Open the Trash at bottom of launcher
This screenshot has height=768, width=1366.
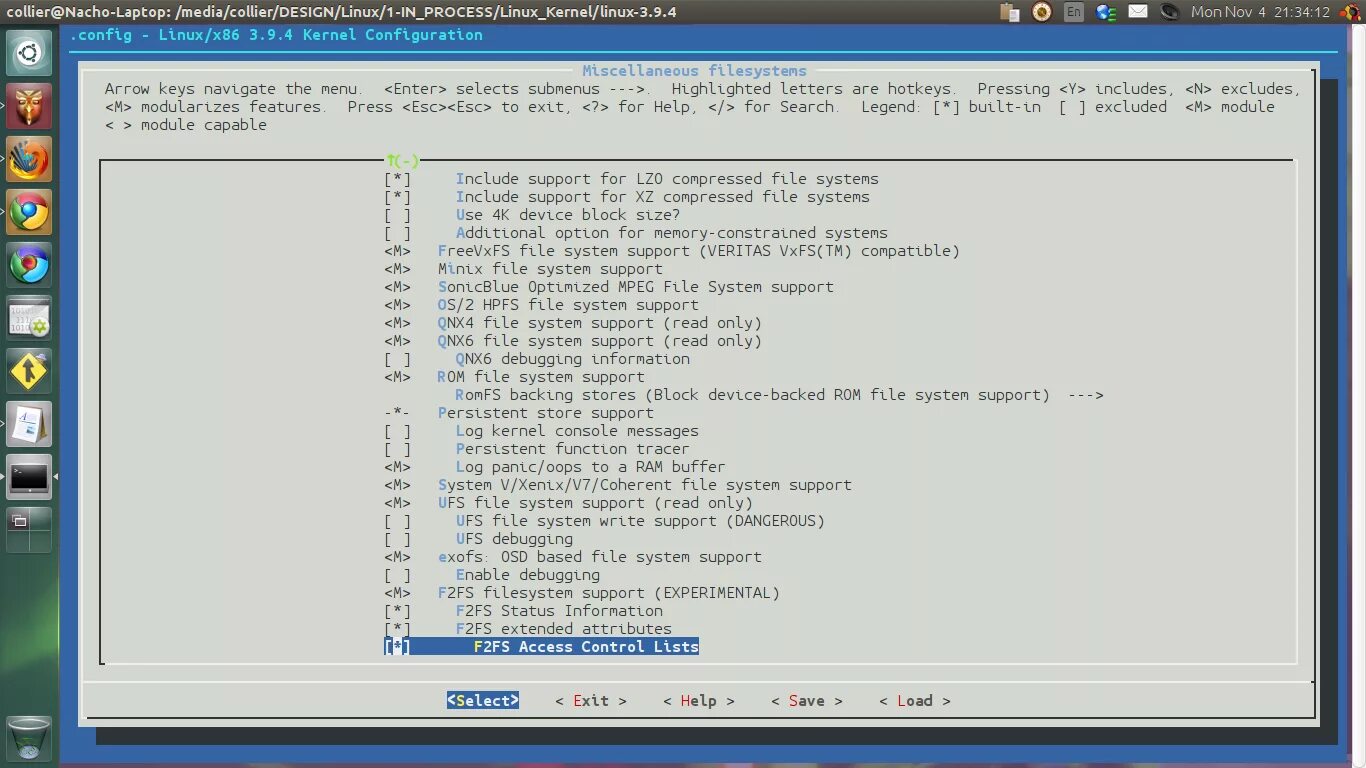[29, 738]
